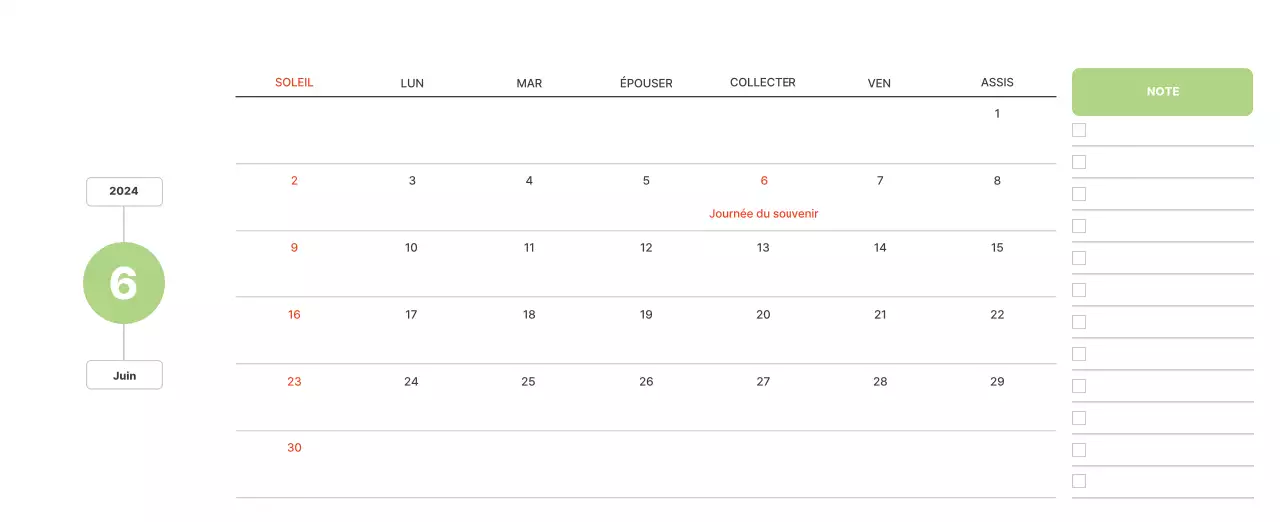This screenshot has height=522, width=1280.
Task: Click the green NOTE header button
Action: 1162,91
